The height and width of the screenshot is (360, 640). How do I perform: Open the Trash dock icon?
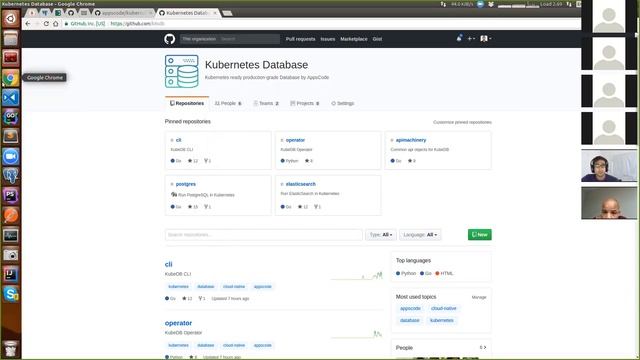point(11,349)
